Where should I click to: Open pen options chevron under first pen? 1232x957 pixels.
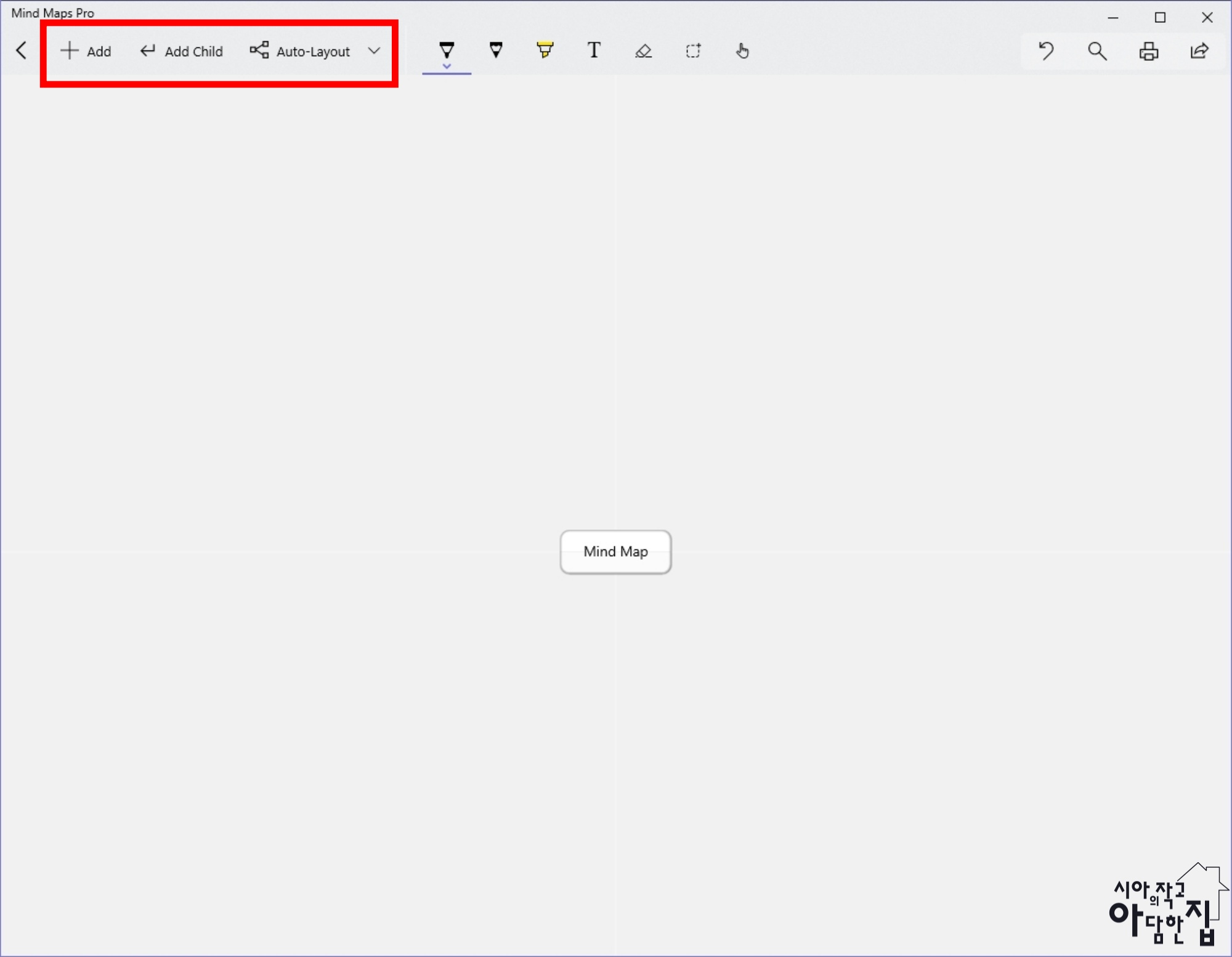(x=447, y=67)
